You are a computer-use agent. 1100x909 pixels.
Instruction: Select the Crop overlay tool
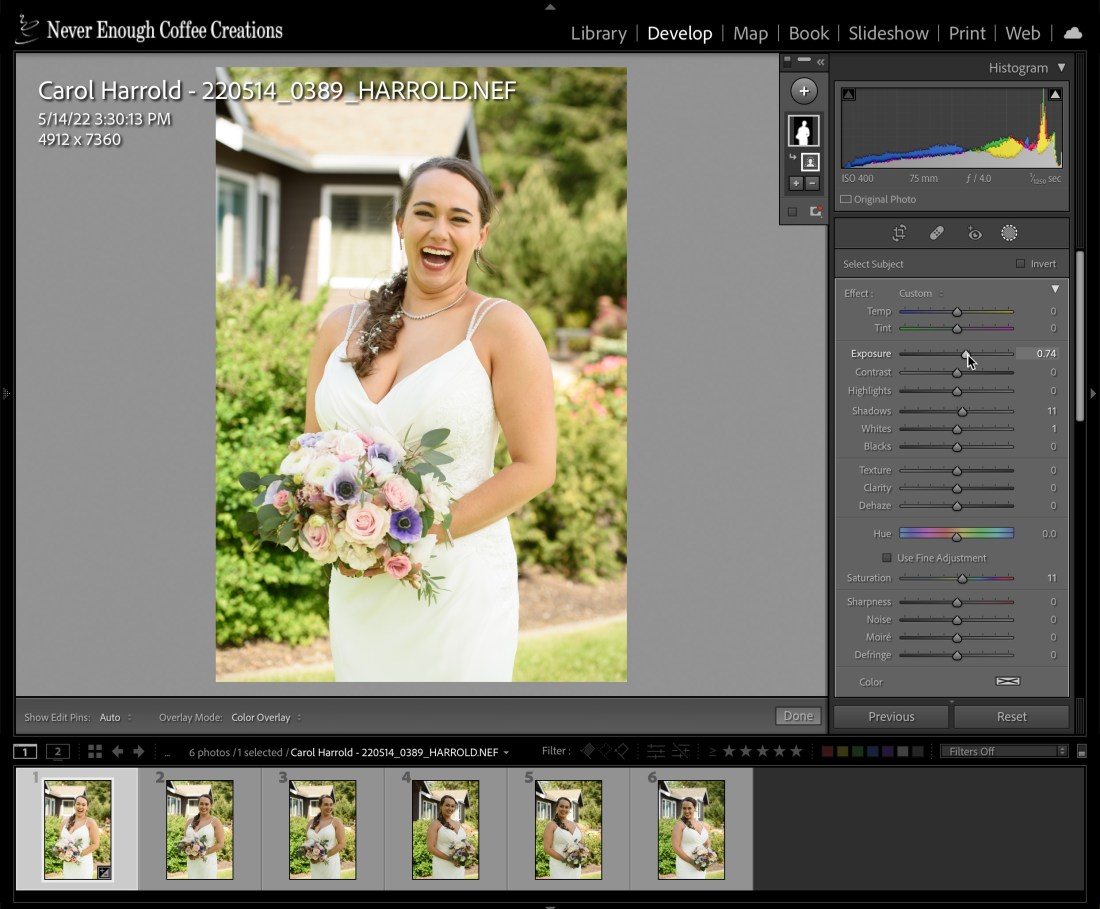tap(899, 233)
